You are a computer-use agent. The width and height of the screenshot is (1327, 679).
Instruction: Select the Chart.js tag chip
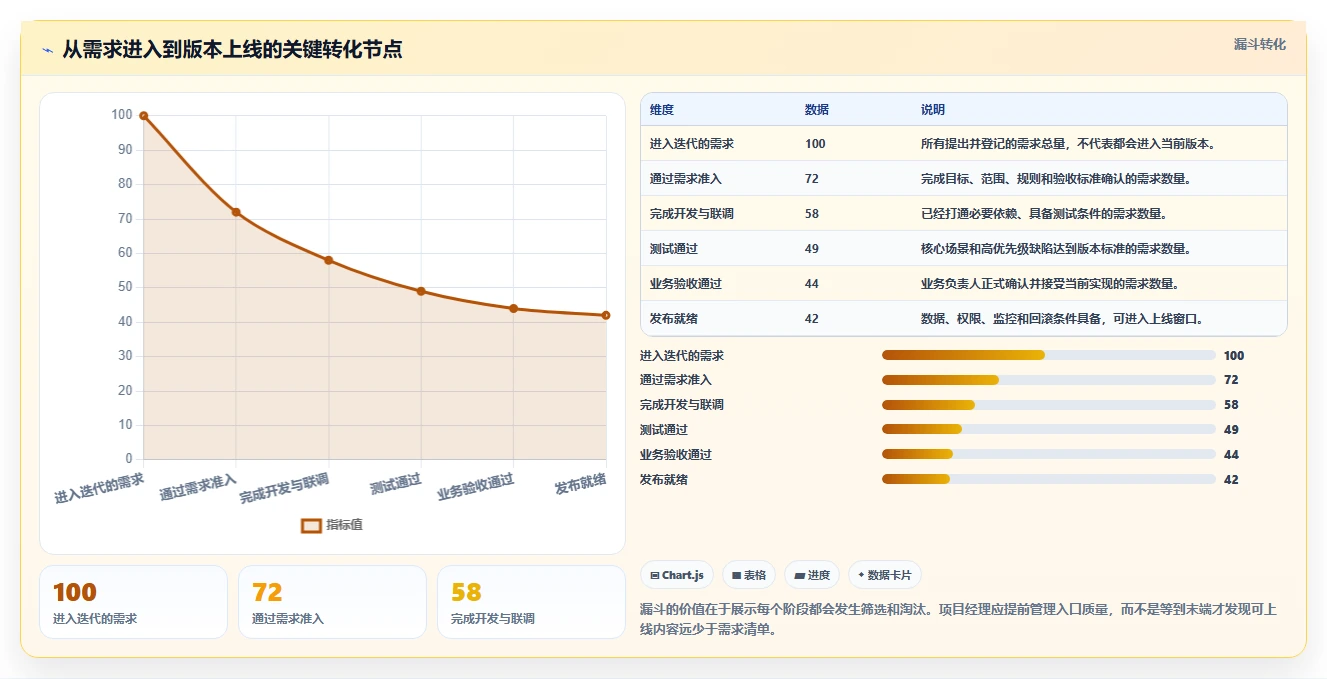677,575
